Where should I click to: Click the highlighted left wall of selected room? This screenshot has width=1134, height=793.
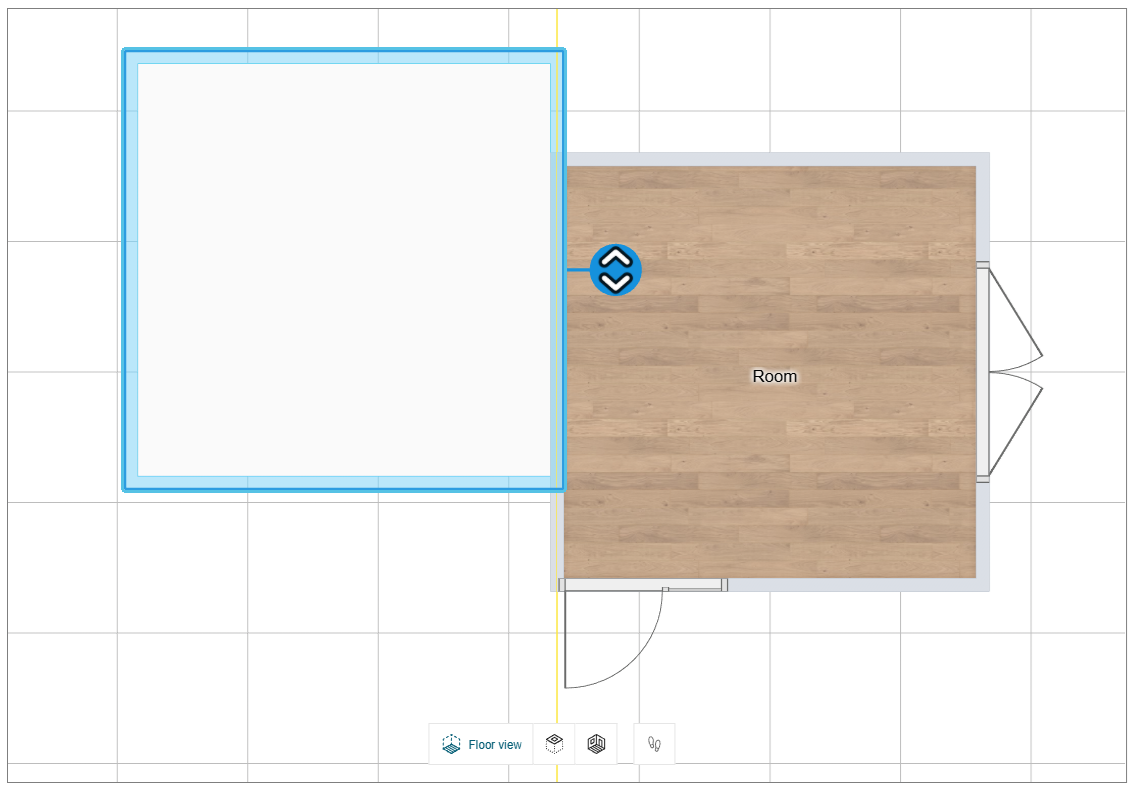(x=130, y=270)
